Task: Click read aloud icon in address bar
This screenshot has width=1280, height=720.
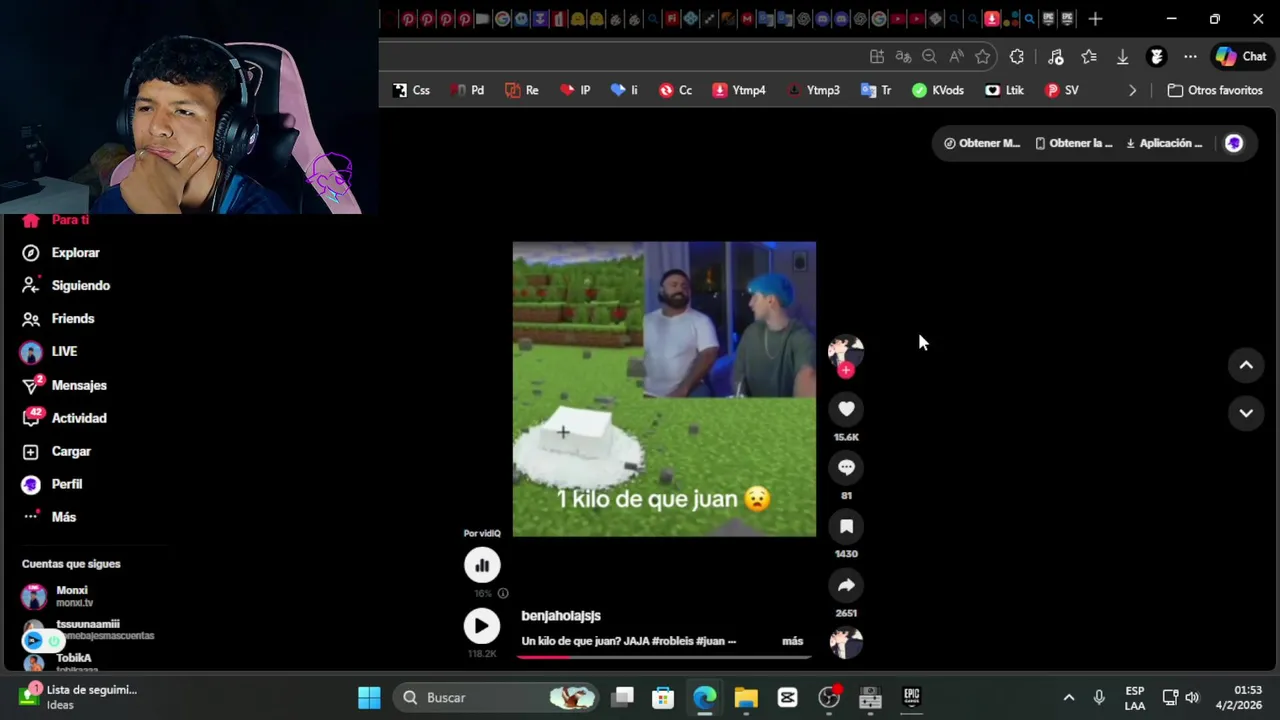Action: point(956,57)
